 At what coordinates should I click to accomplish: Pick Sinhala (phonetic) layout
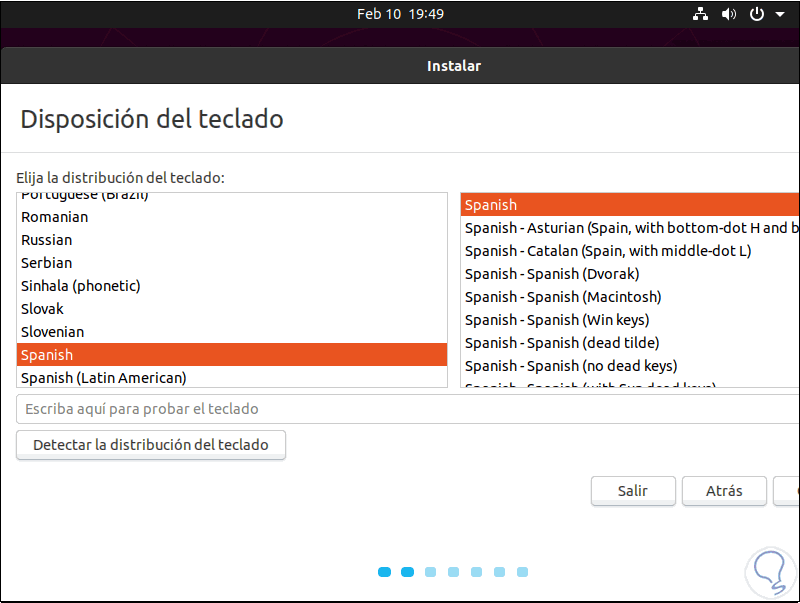point(81,286)
